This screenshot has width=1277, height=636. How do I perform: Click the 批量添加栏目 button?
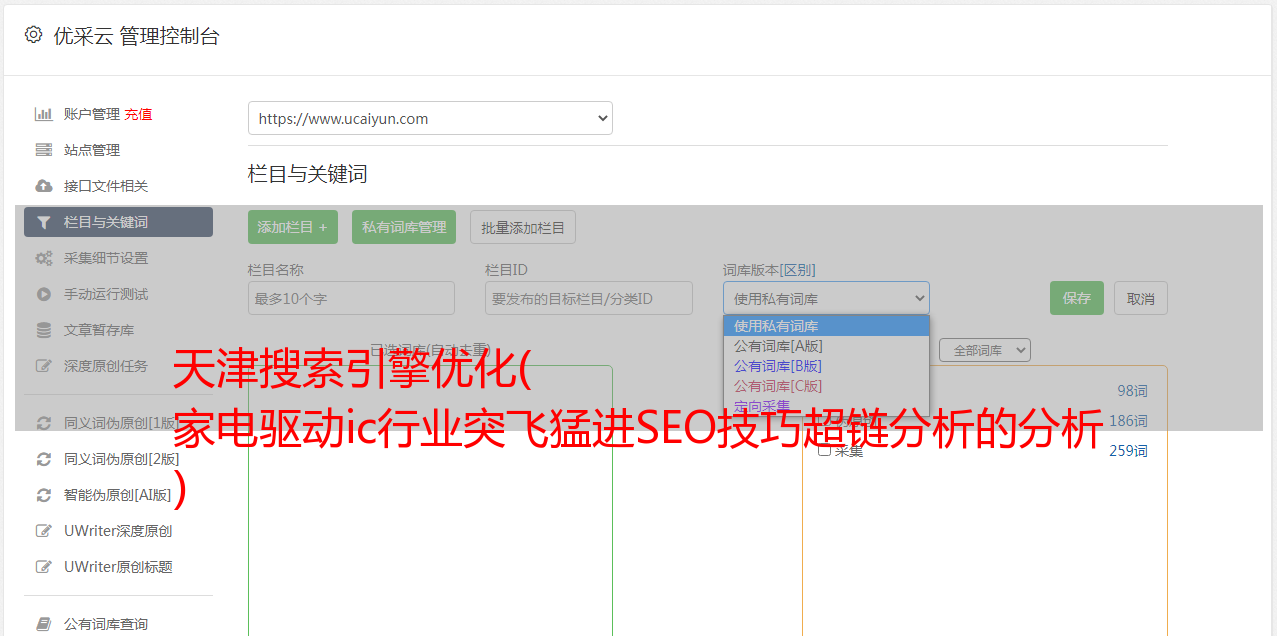click(523, 227)
